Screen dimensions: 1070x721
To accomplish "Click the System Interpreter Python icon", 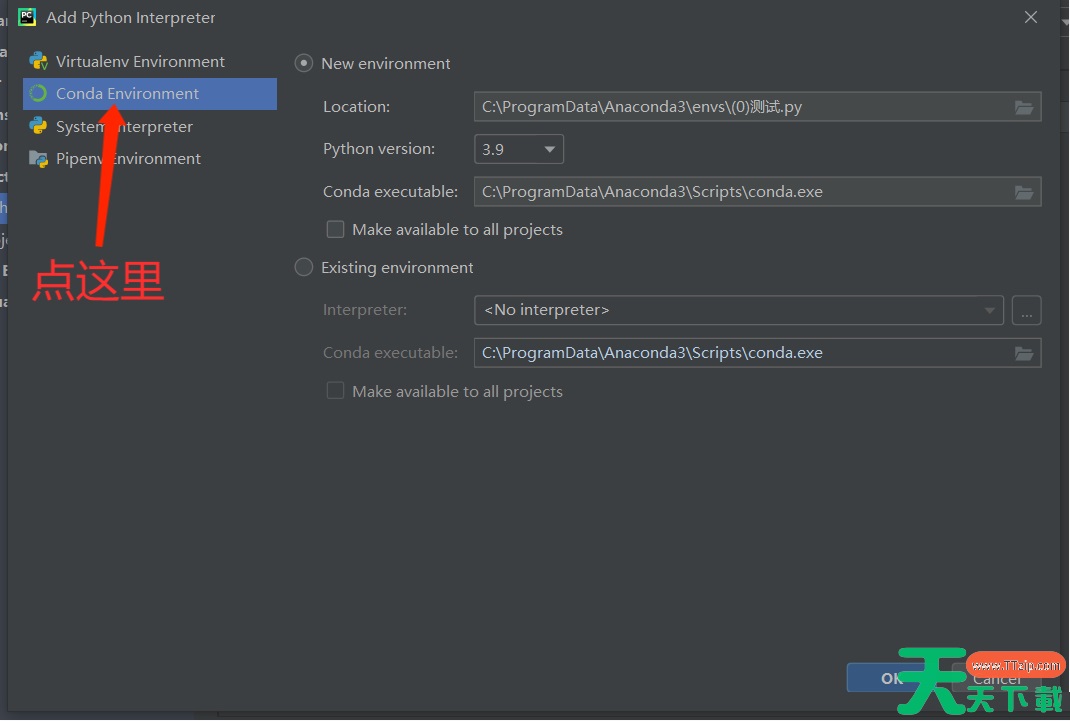I will coord(38,126).
